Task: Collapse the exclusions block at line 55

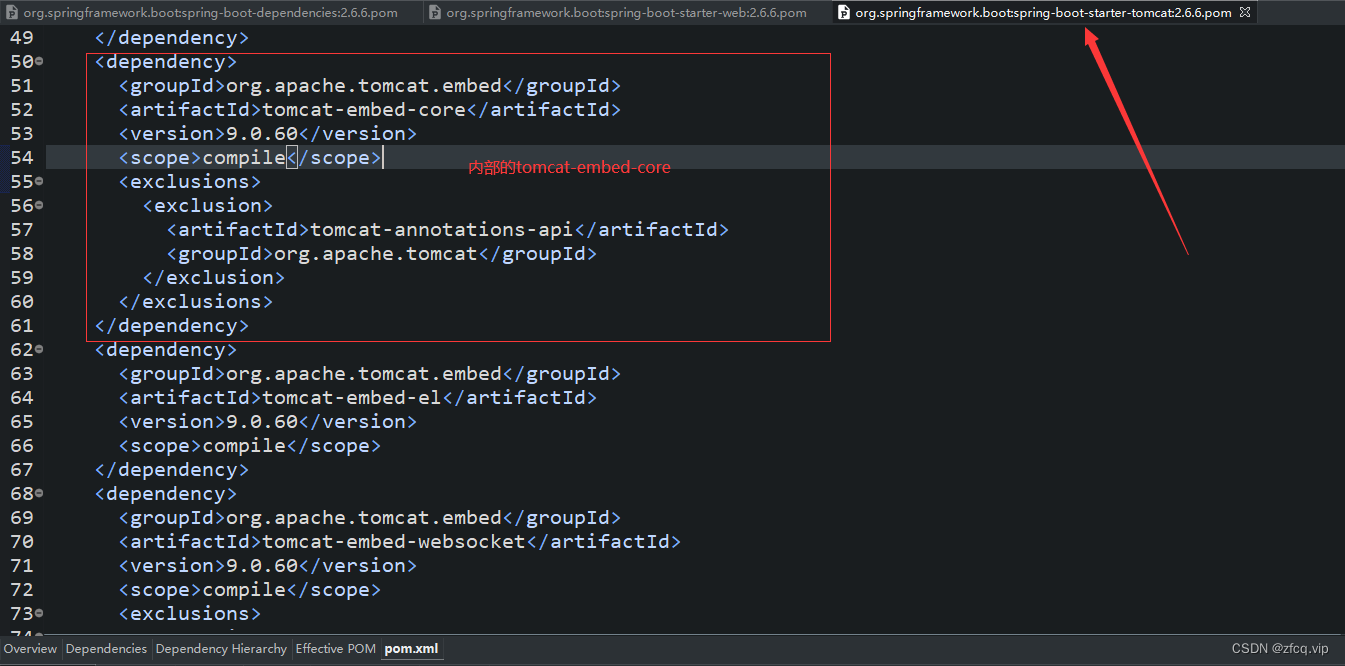Action: click(x=39, y=182)
